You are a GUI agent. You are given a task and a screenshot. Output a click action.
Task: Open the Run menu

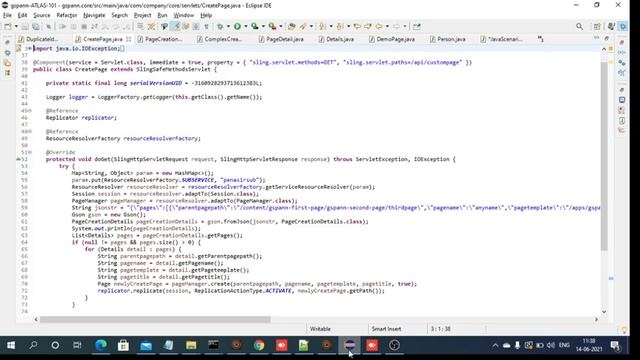(162, 15)
